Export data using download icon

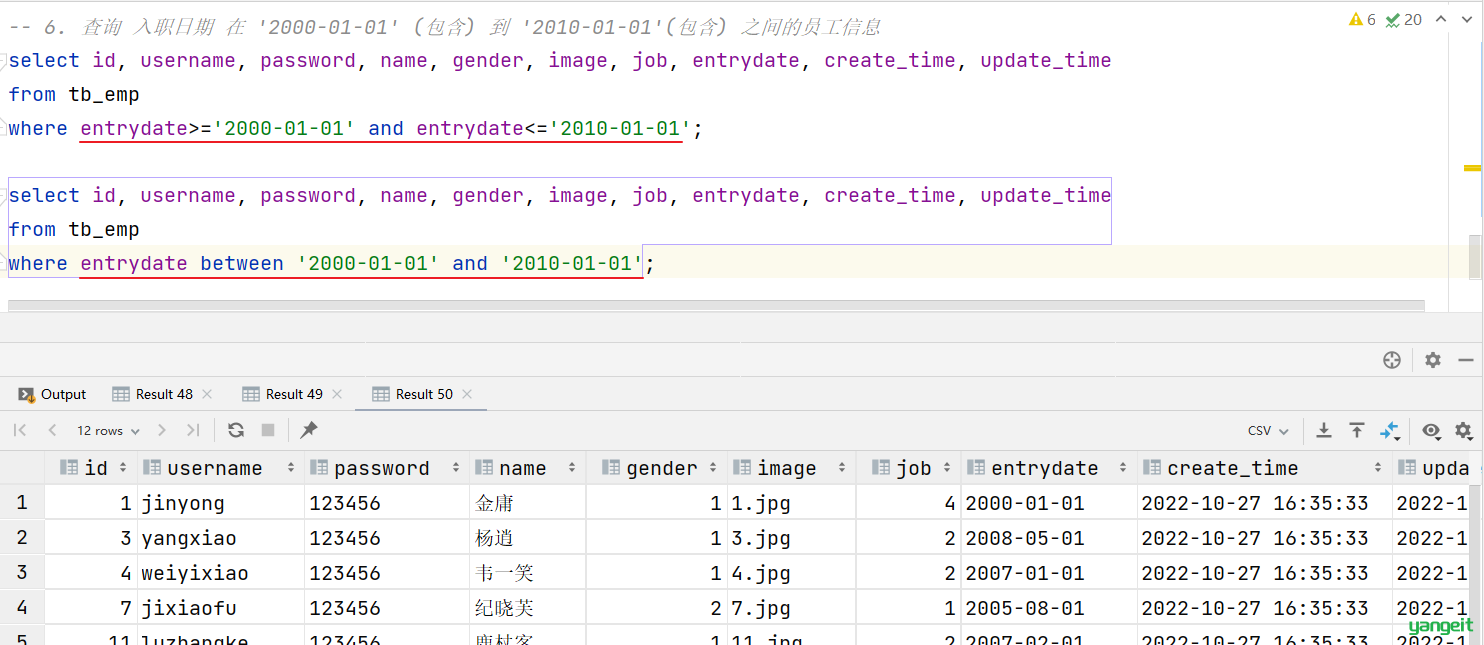[1324, 430]
